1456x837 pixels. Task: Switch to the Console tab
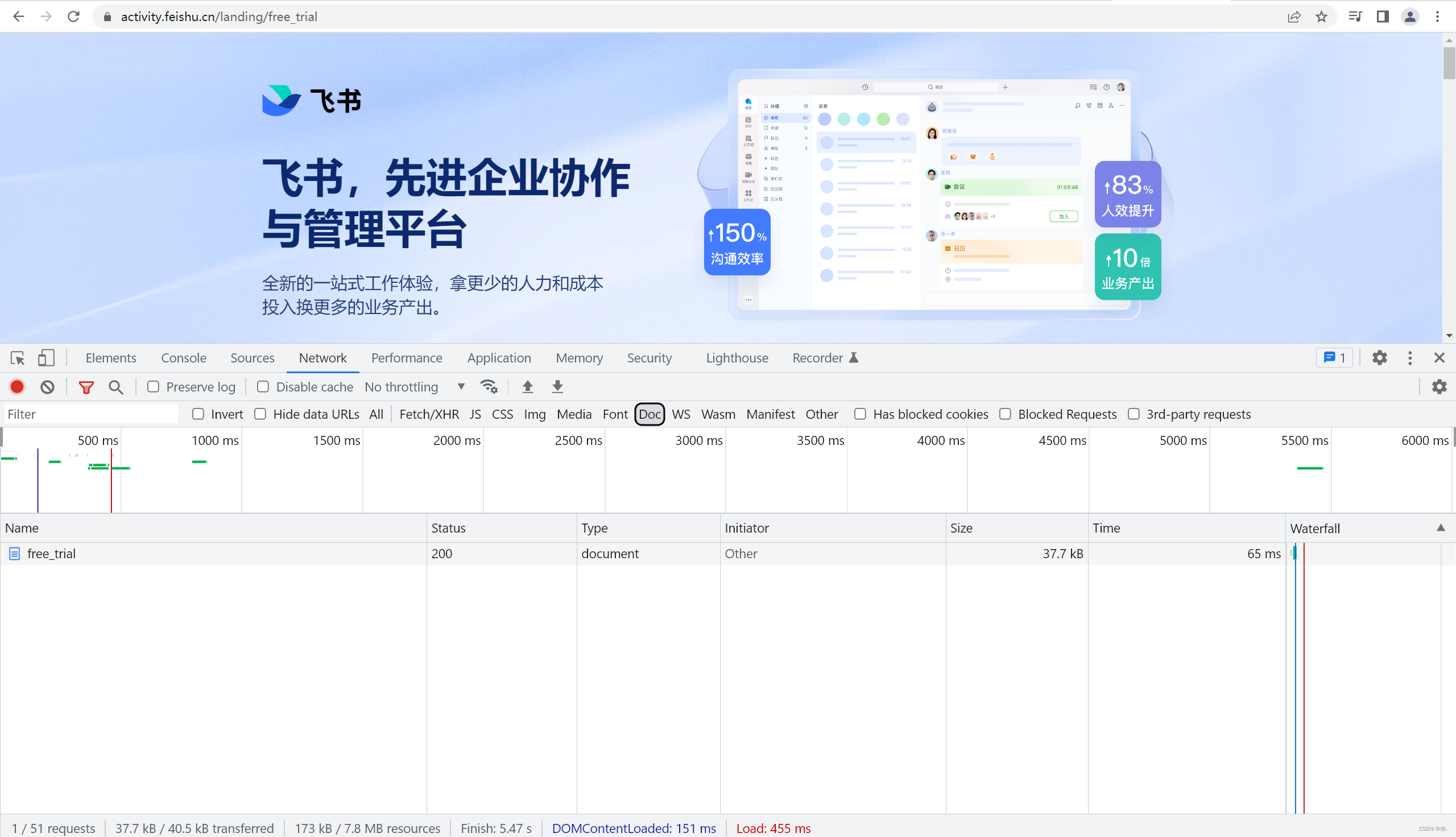pos(183,358)
